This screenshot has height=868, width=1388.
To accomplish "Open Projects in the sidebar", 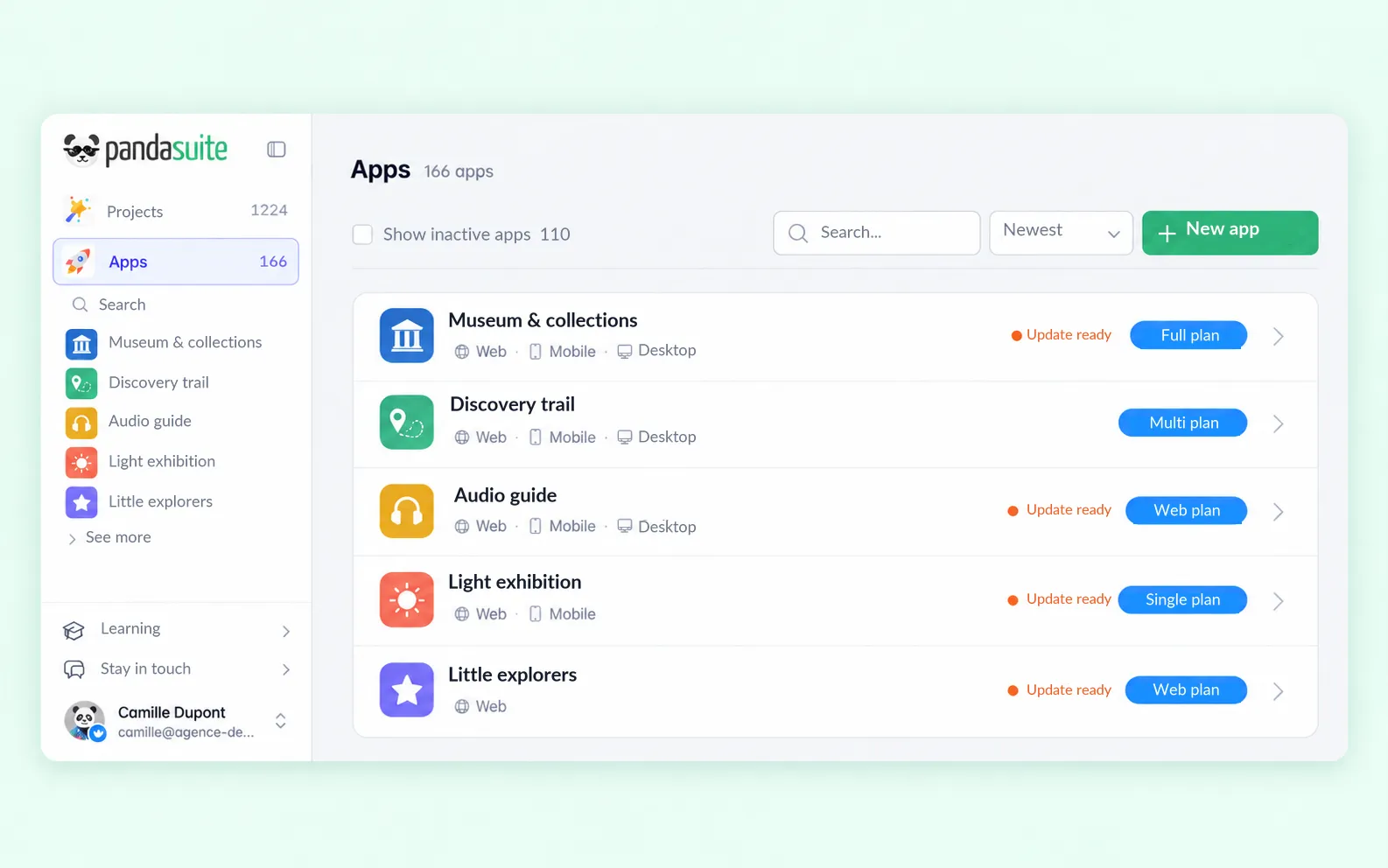I will tap(176, 211).
